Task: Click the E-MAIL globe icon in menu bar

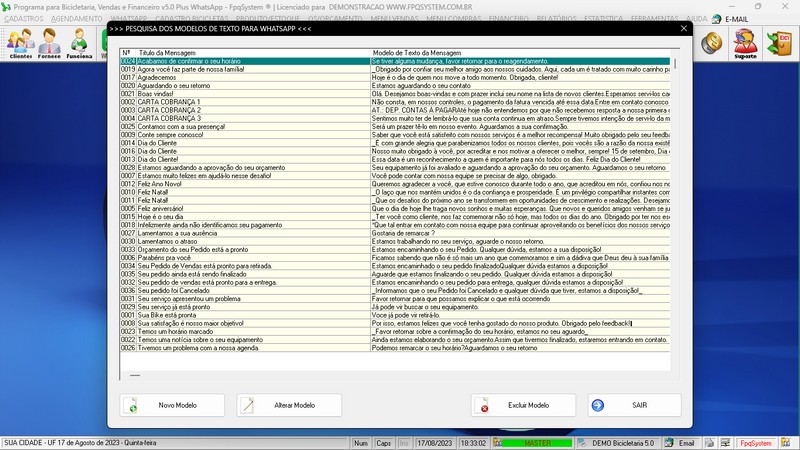Action: pos(716,19)
